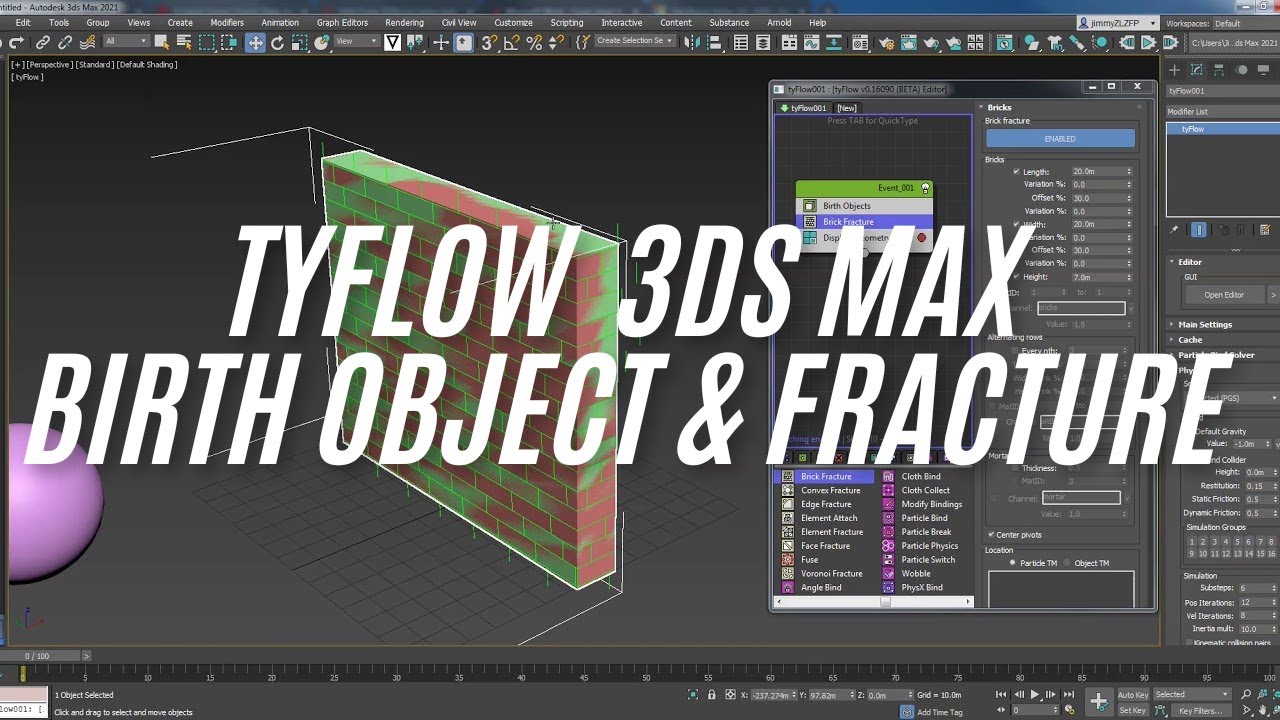This screenshot has width=1280, height=720.
Task: Select the Object TM radio button
Action: tap(1067, 563)
